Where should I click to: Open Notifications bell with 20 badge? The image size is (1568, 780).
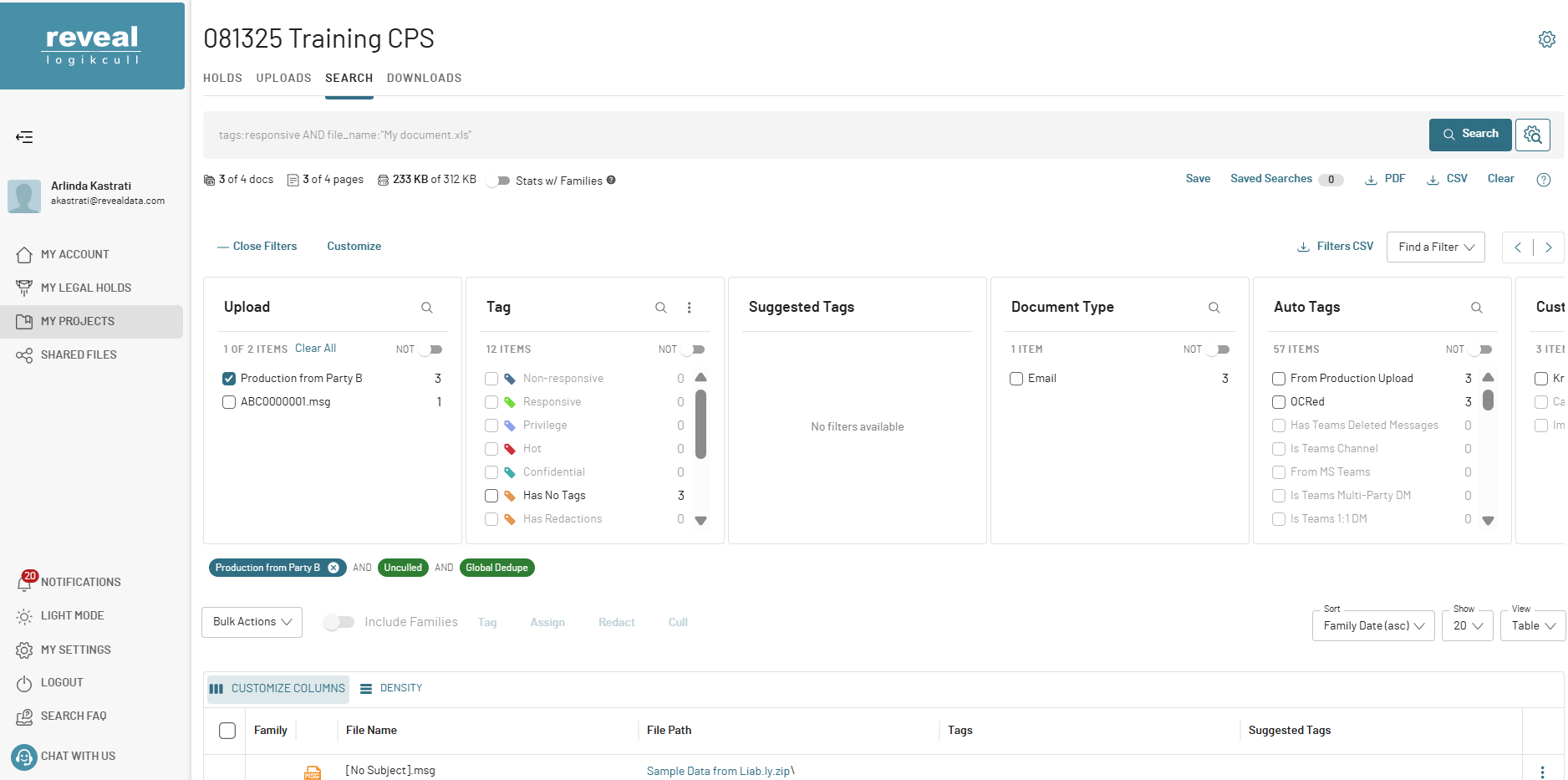[x=25, y=581]
